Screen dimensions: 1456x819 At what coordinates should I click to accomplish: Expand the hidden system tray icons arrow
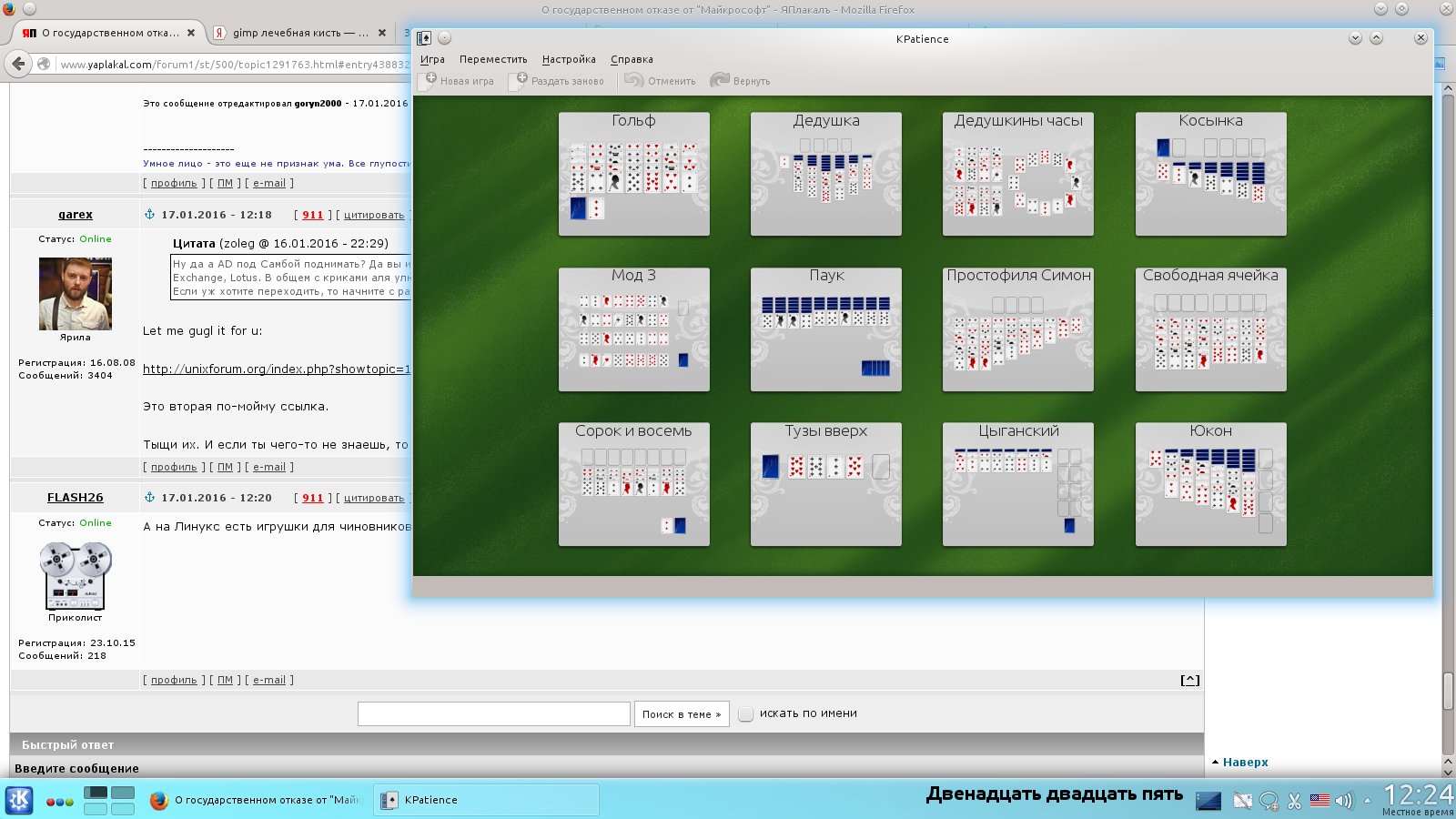1367,801
